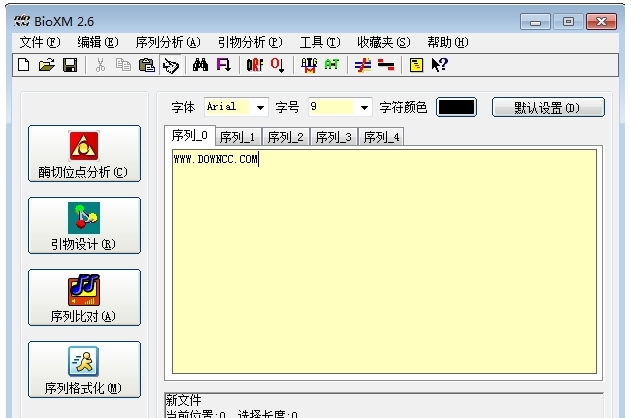Screen dimensions: 631x418
Task: Open the 帮助(H) menu
Action: 448,42
